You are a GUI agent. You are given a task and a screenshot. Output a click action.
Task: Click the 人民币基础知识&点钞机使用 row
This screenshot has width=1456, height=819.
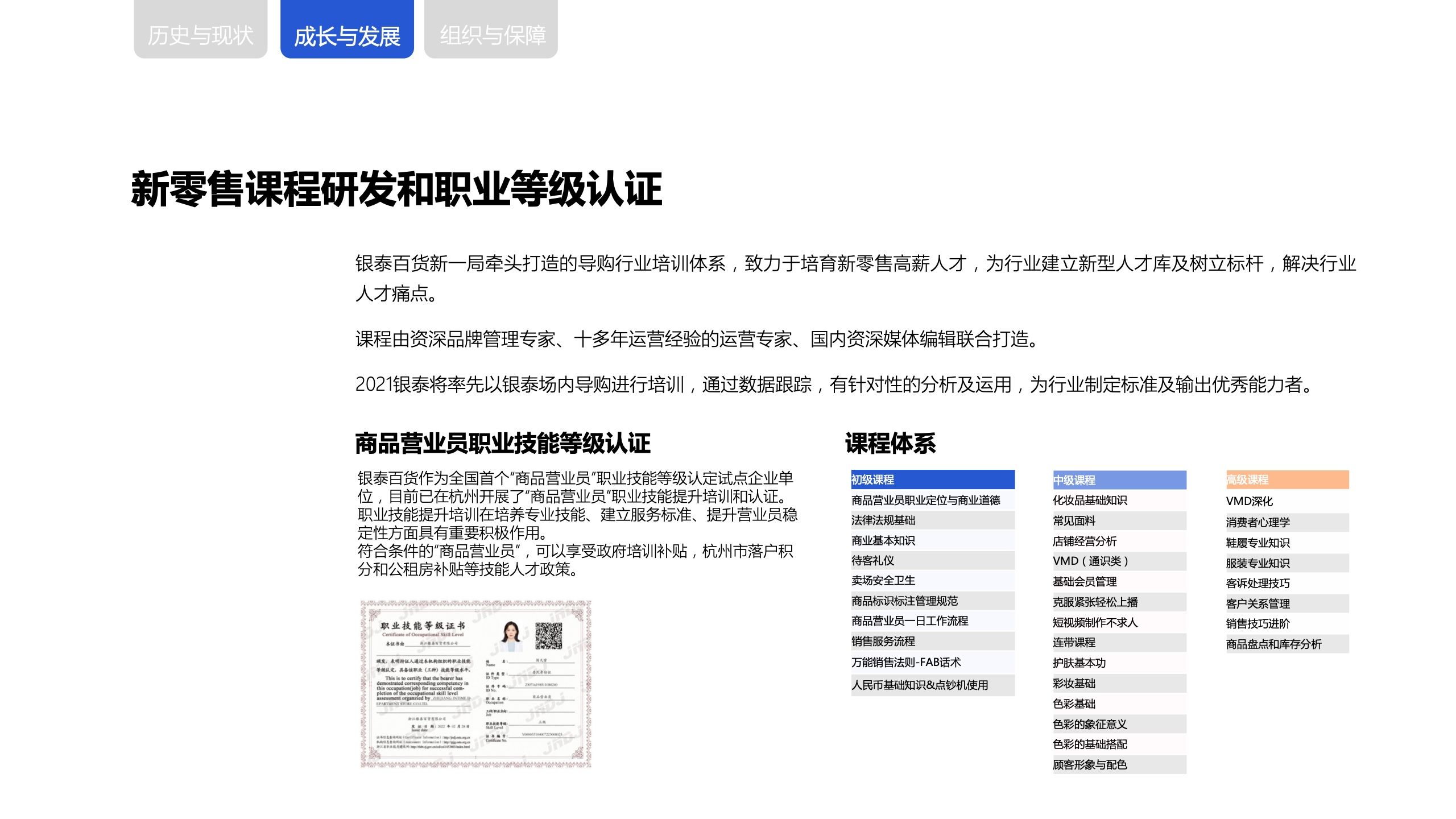pyautogui.click(x=933, y=685)
